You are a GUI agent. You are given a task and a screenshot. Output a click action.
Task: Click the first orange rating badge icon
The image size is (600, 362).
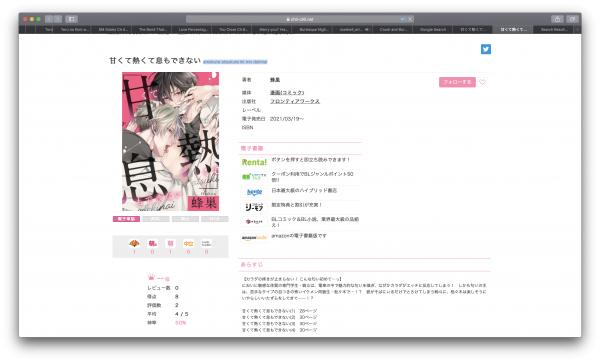(134, 243)
